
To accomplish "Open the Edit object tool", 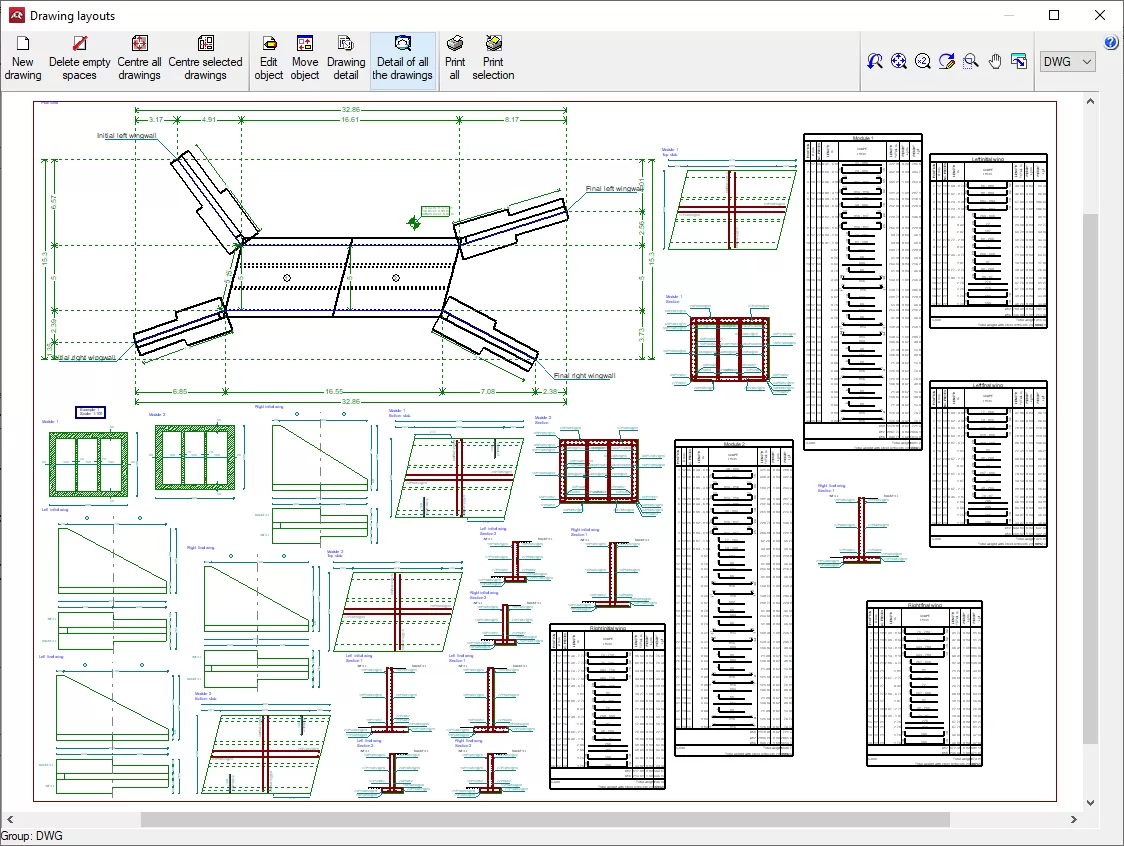I will coord(269,60).
